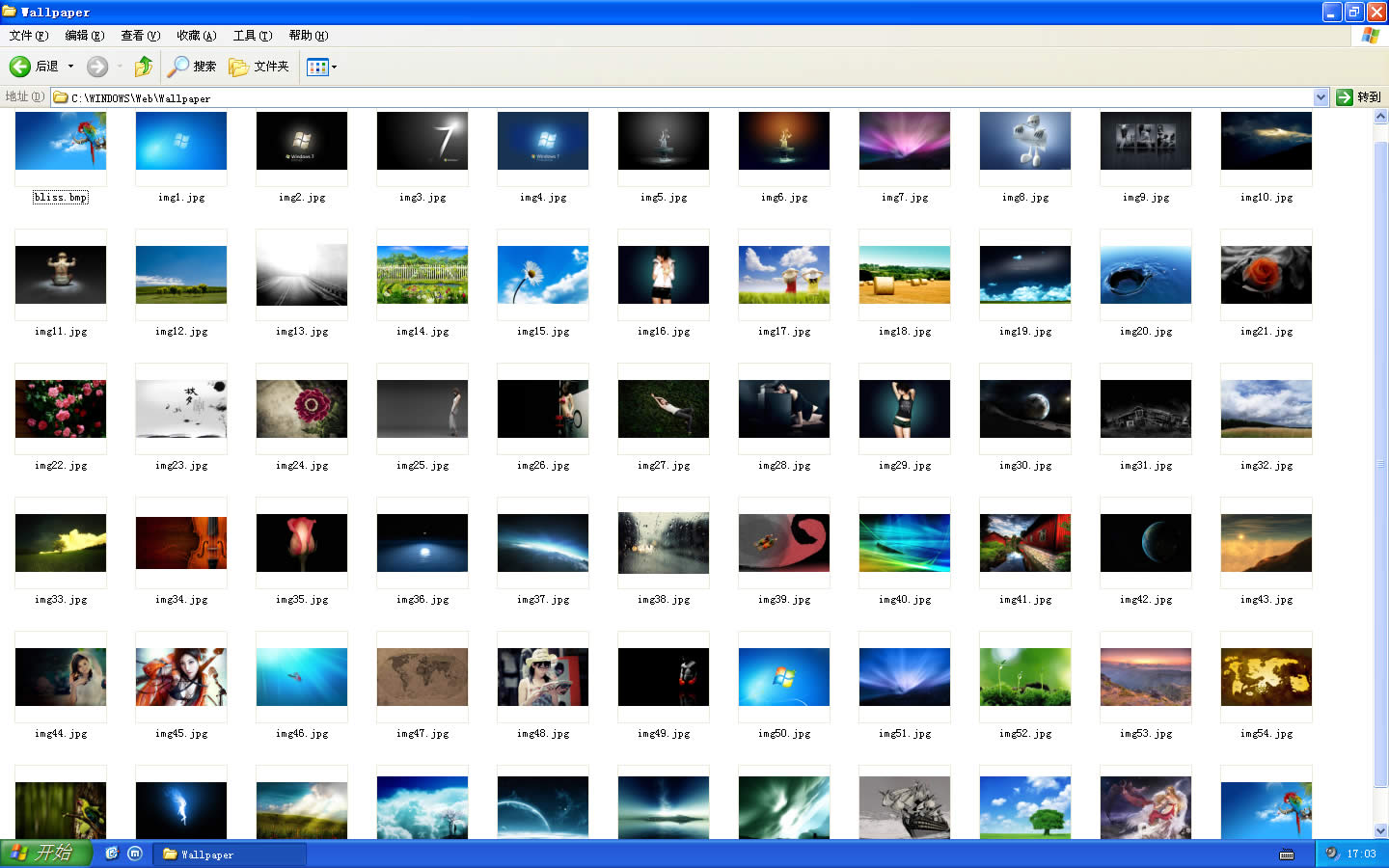Screen dimensions: 1389x868
Task: Select the bliss.bmp thumbnail
Action: (61, 141)
